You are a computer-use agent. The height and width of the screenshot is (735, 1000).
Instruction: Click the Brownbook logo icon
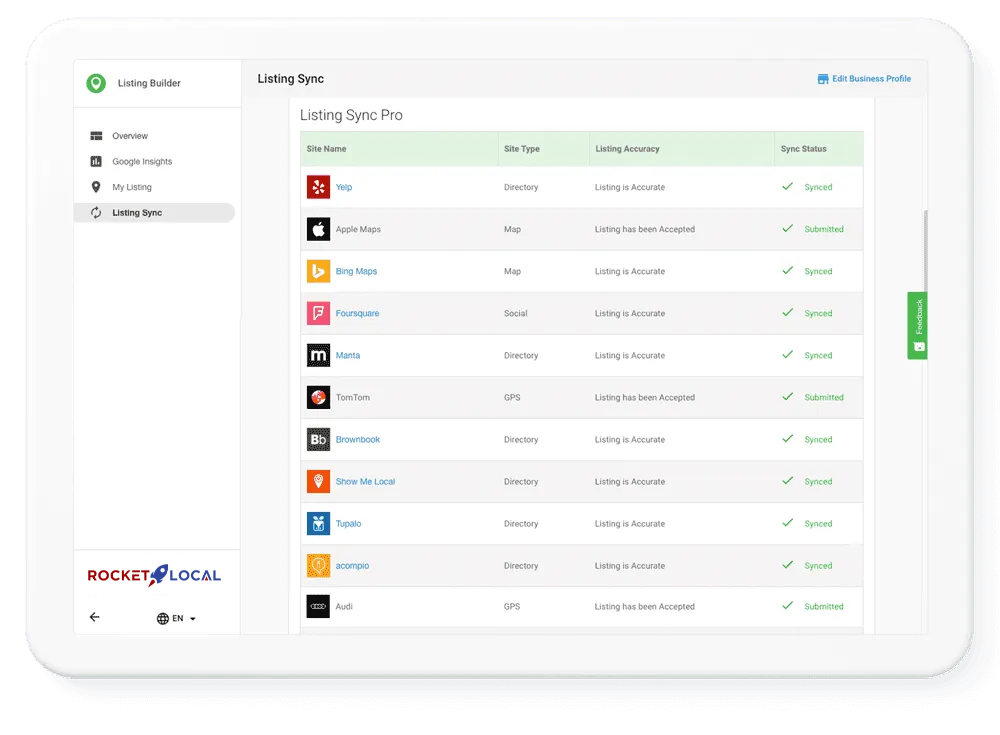click(x=318, y=439)
